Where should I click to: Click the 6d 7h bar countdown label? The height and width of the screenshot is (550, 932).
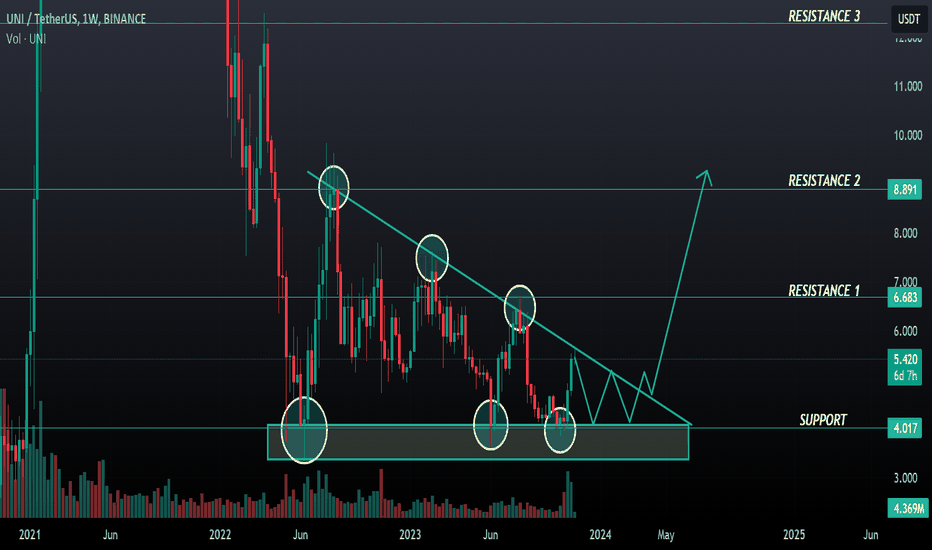point(905,376)
